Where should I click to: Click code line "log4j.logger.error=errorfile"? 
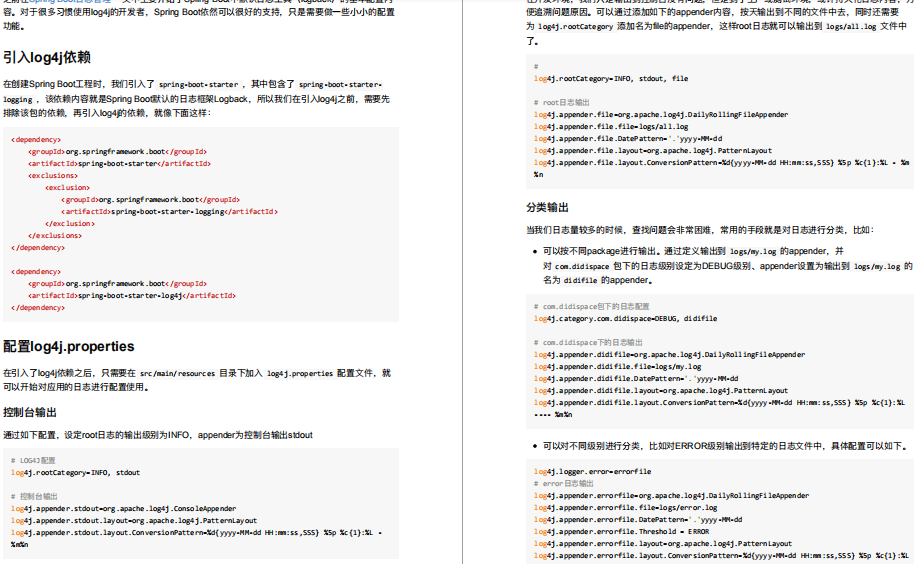tap(592, 471)
